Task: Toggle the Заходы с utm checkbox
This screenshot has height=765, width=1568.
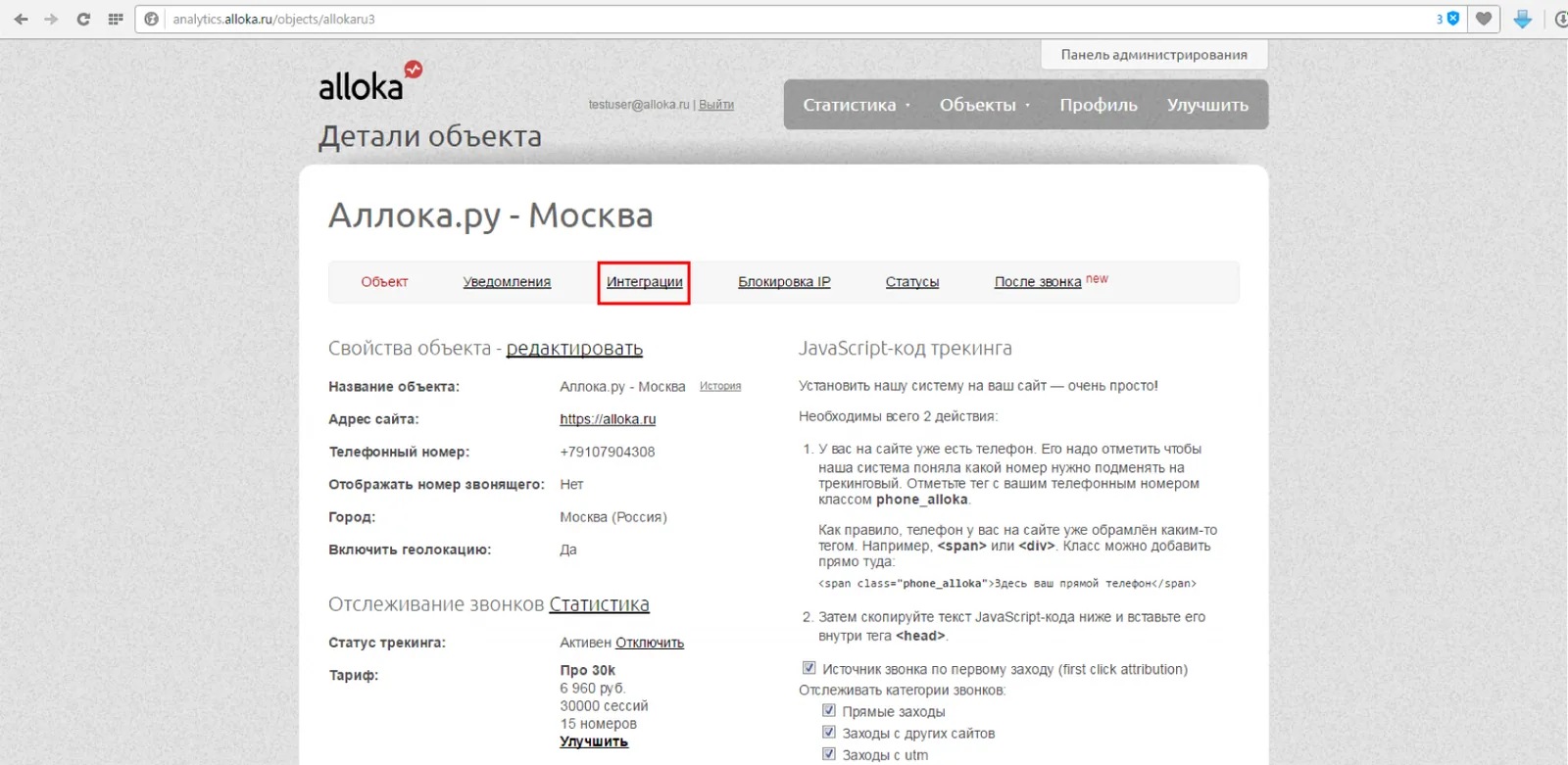Action: (829, 753)
